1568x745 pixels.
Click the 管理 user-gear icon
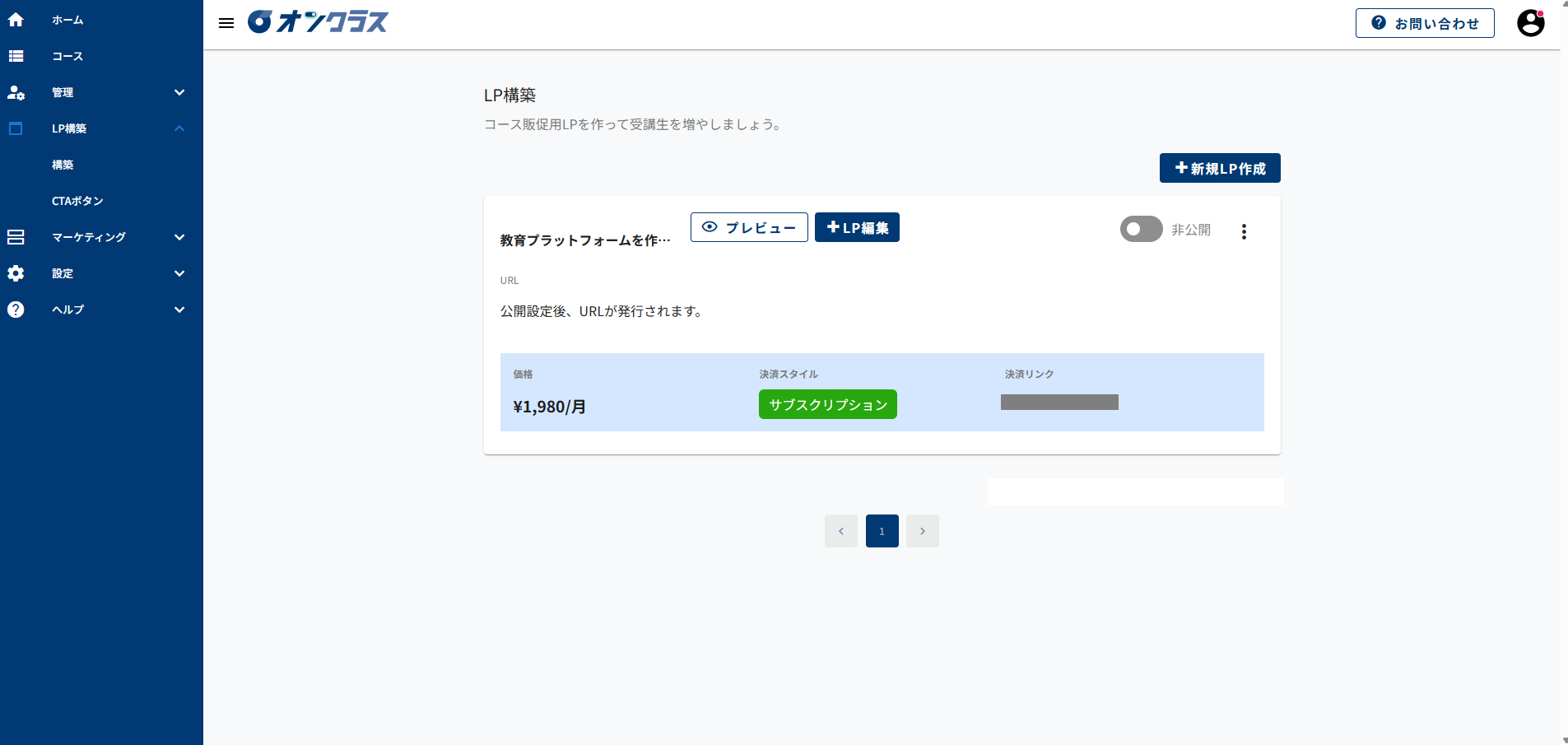click(16, 92)
